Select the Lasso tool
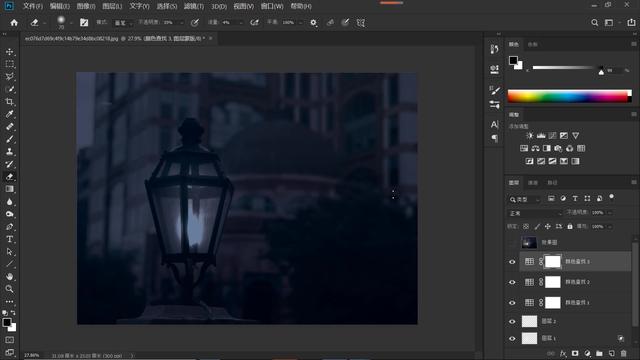Image resolution: width=640 pixels, height=360 pixels. click(x=9, y=77)
